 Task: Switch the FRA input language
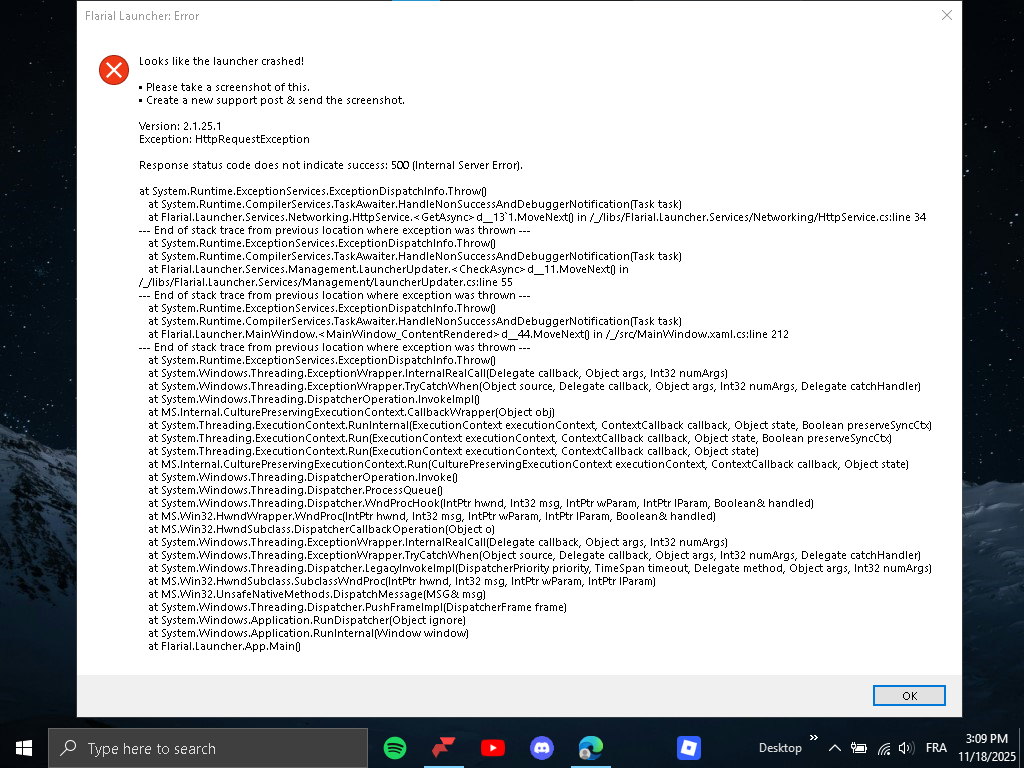pos(936,748)
